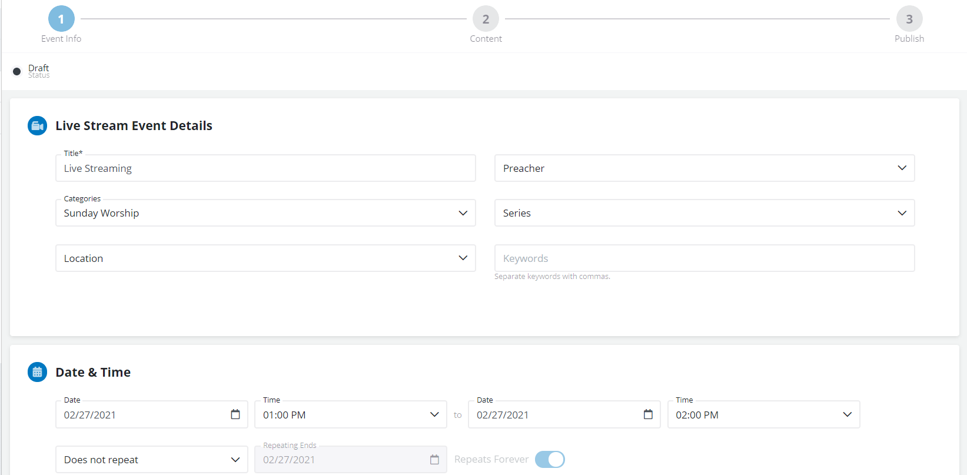The width and height of the screenshot is (967, 475).
Task: Click the Draft status dot indicator
Action: [17, 71]
